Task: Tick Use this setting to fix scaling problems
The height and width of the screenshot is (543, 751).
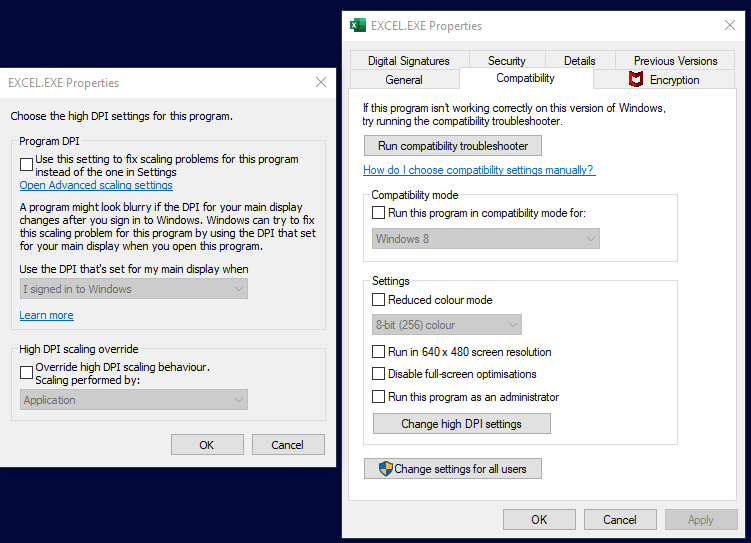Action: point(26,165)
